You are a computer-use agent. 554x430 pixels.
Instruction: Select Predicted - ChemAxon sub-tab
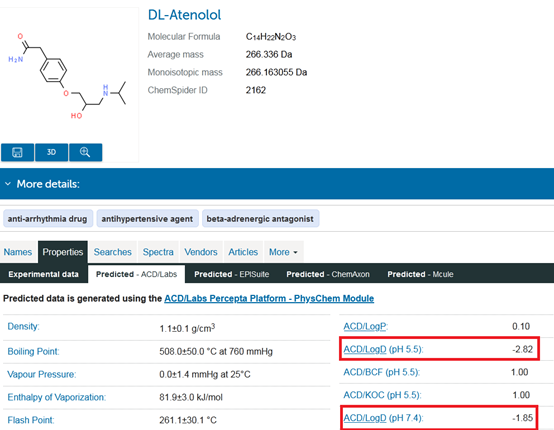pyautogui.click(x=328, y=274)
